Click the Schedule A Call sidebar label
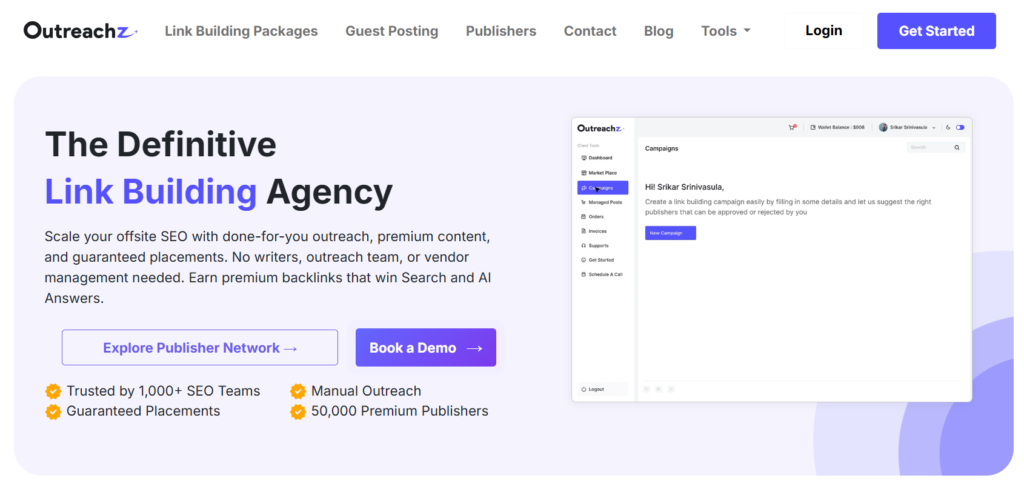This screenshot has height=498, width=1024. [605, 274]
